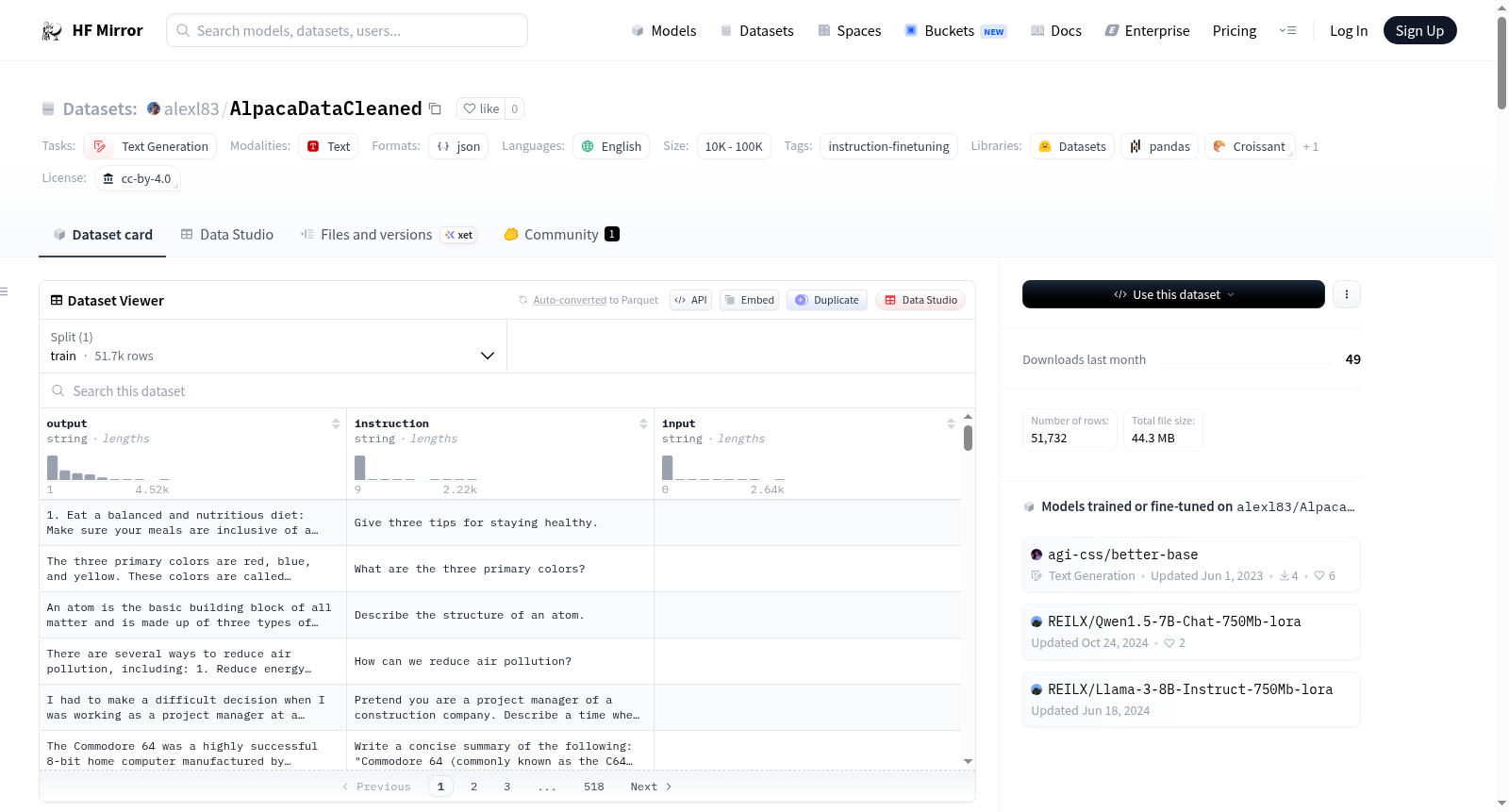Copy the dataset name with the copy icon
The width and height of the screenshot is (1509, 812).
(435, 108)
